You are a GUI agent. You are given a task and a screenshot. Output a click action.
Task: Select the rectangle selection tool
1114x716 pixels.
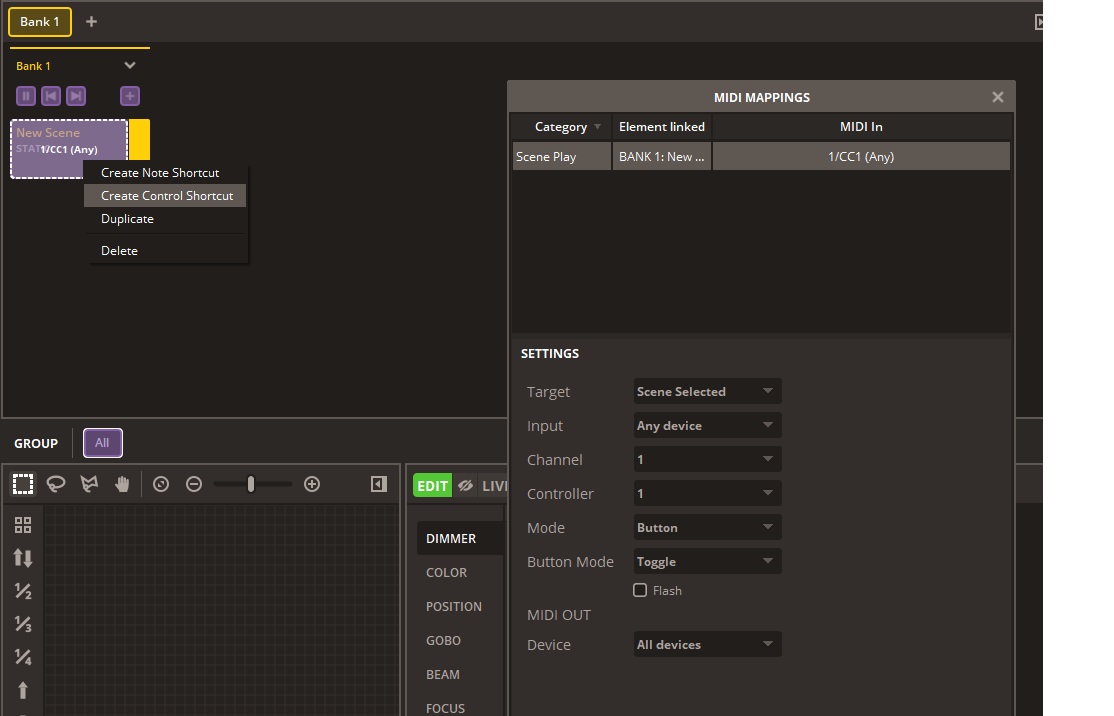click(23, 484)
